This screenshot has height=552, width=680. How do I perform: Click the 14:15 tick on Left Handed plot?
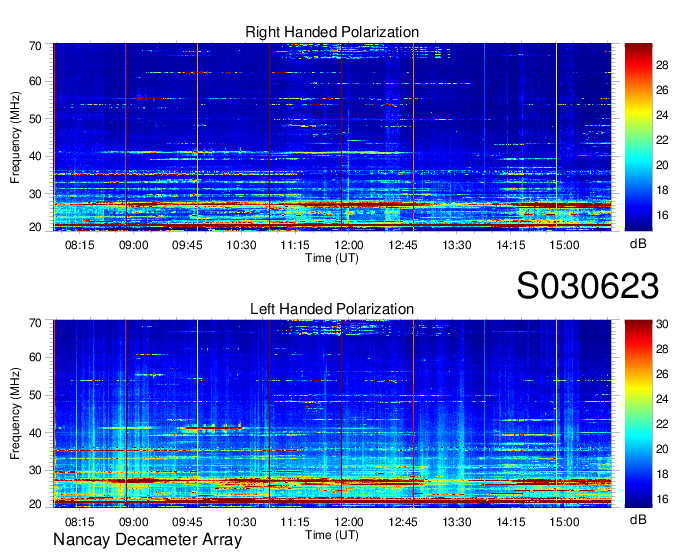click(511, 522)
